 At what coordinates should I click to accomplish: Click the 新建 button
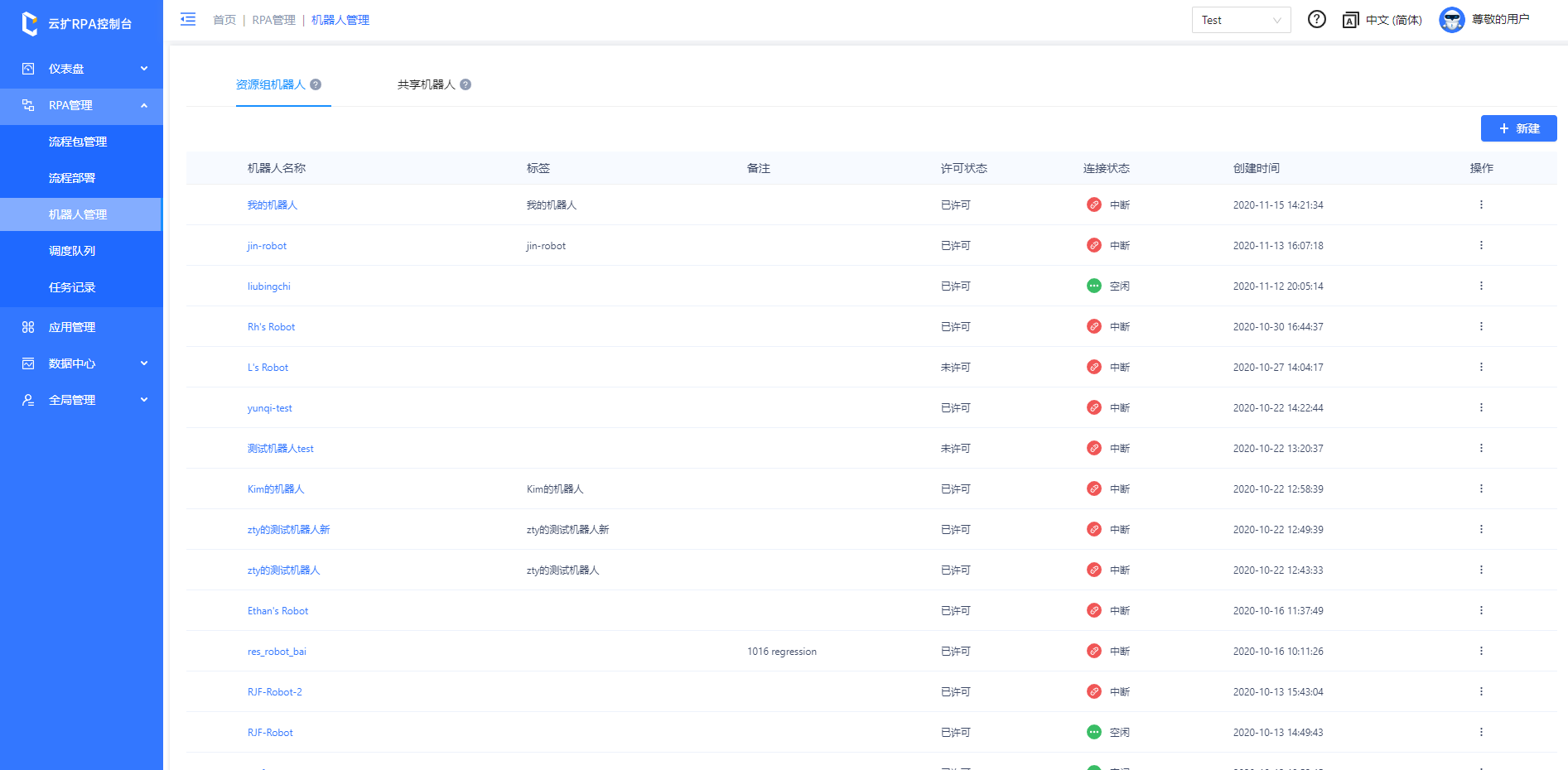1518,128
